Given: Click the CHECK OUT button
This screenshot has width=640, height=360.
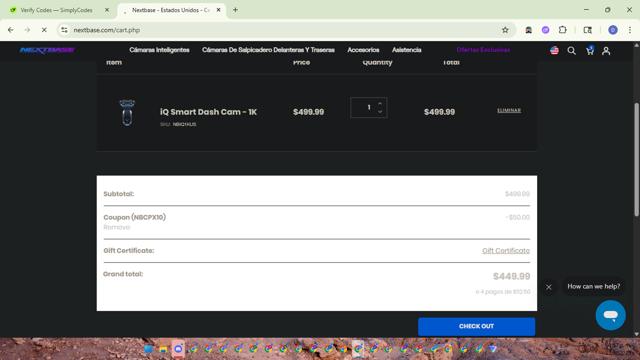Looking at the screenshot, I should click(476, 327).
